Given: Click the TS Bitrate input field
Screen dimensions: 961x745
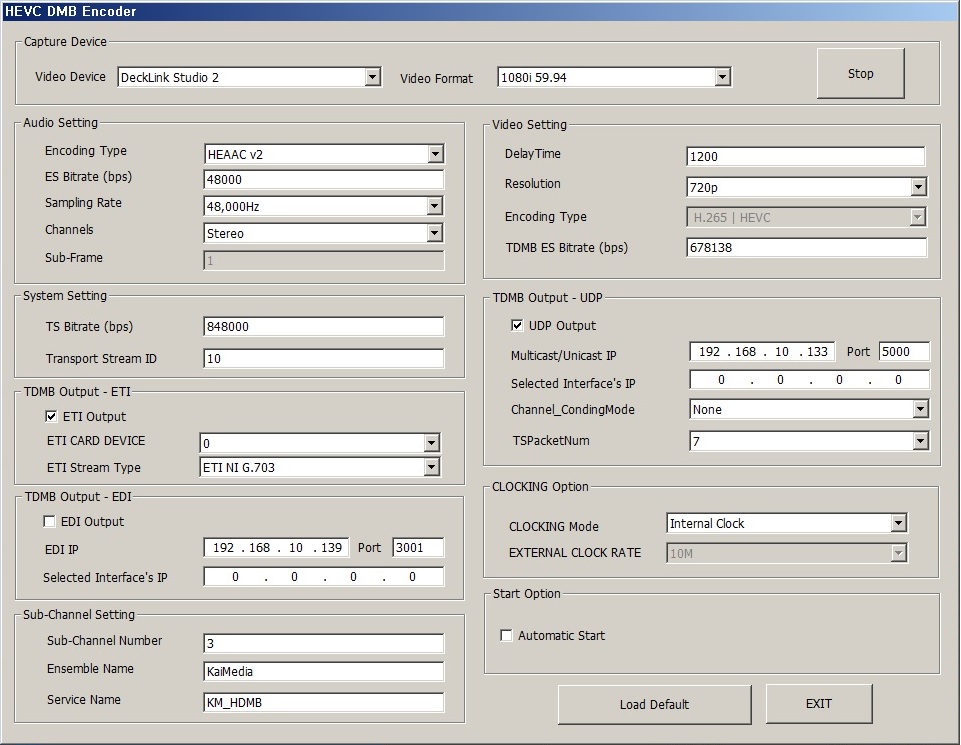Looking at the screenshot, I should (323, 327).
